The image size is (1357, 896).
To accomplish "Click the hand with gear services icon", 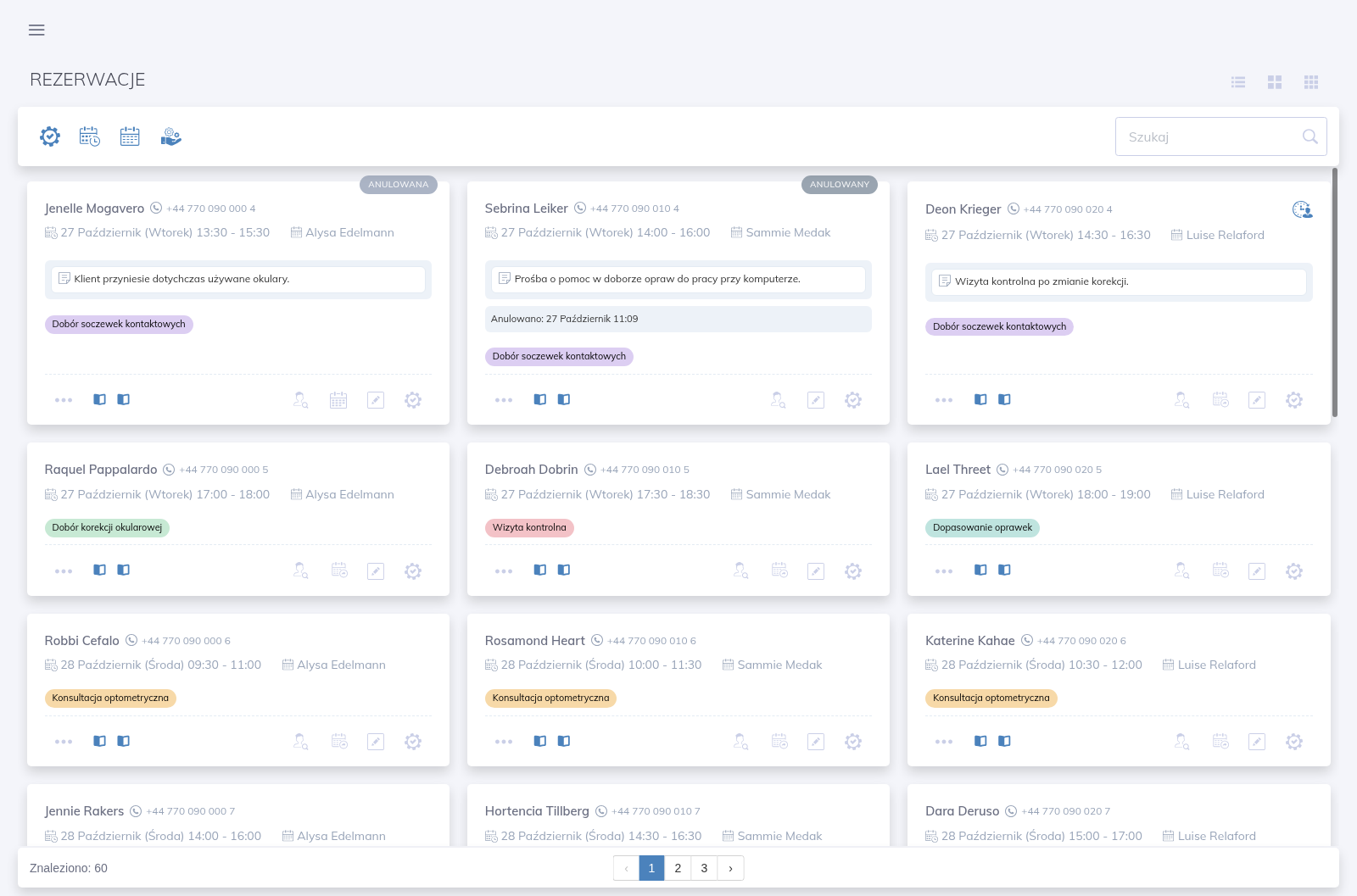I will coord(170,136).
